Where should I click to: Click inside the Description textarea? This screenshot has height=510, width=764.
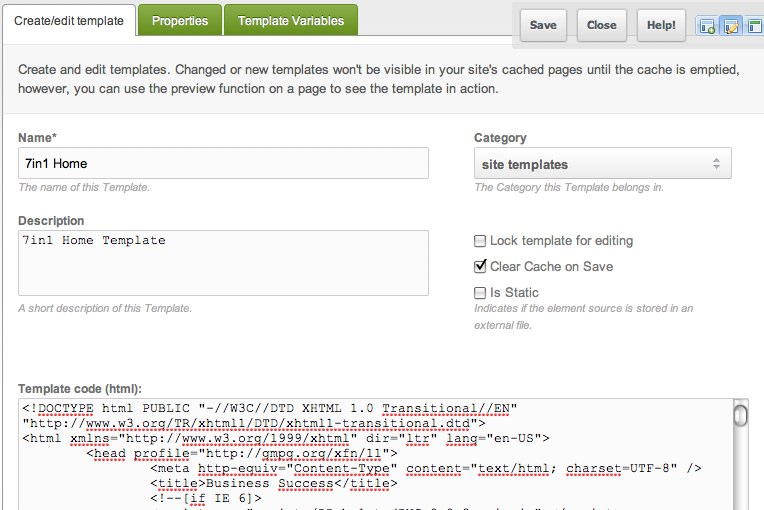(x=223, y=263)
